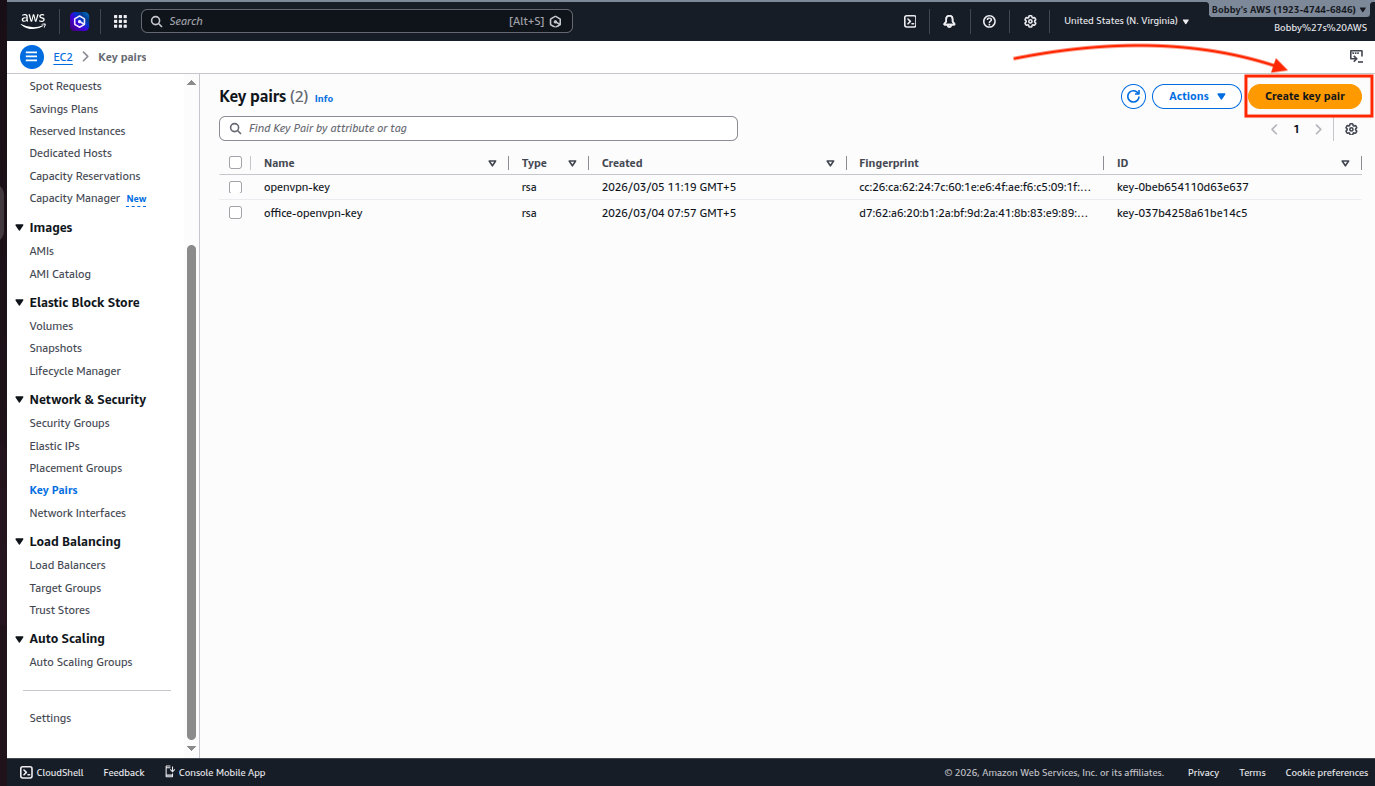Open the notifications bell
This screenshot has height=786, width=1375.
(949, 21)
